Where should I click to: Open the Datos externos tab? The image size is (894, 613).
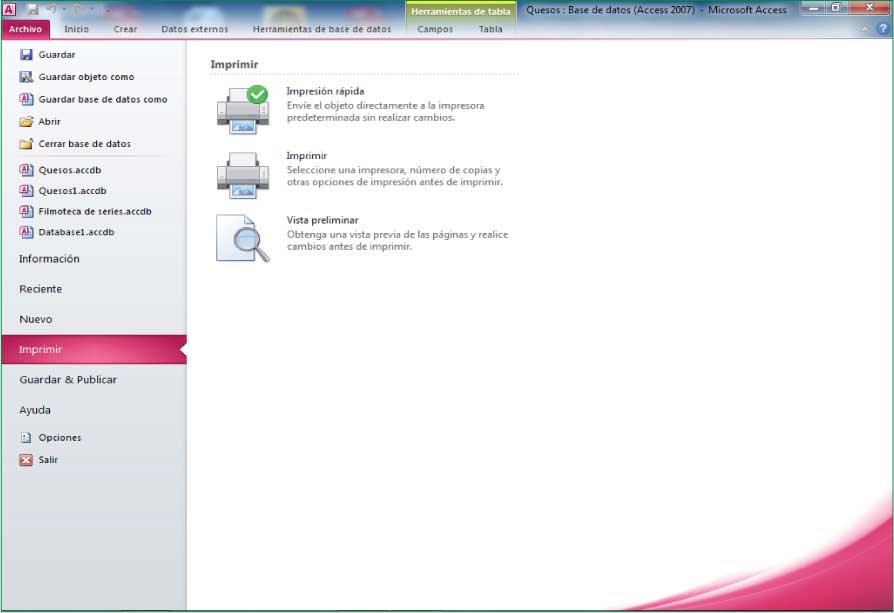pyautogui.click(x=194, y=29)
